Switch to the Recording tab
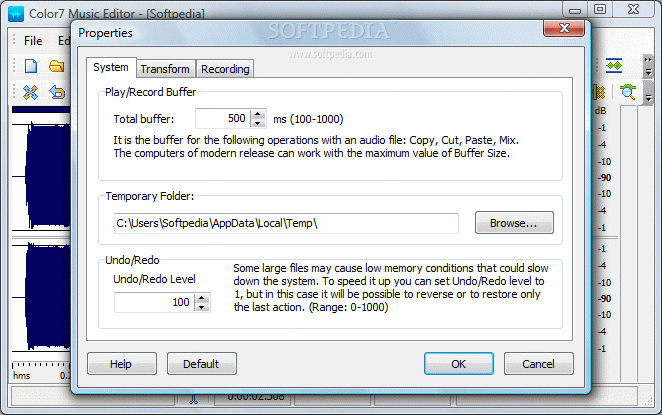This screenshot has width=662, height=415. [225, 69]
